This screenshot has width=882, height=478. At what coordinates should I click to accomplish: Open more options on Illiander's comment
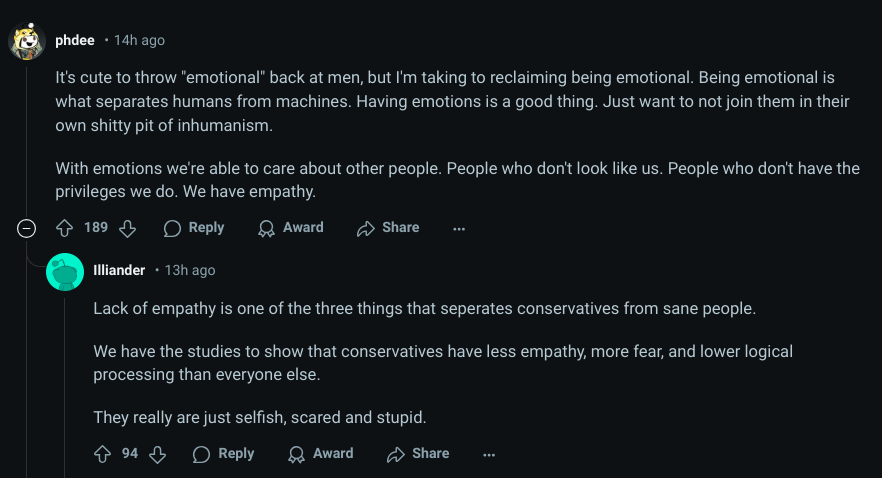[489, 454]
